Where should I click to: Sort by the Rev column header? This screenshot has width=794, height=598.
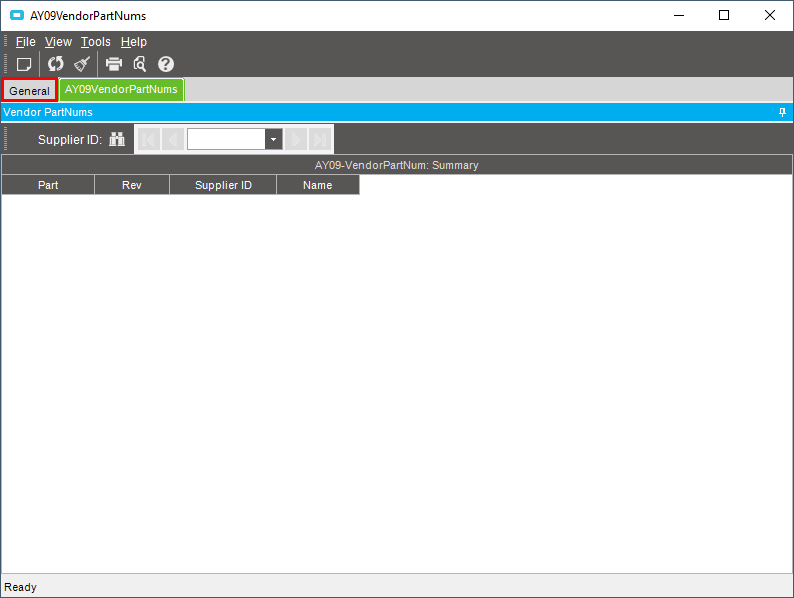tap(132, 185)
